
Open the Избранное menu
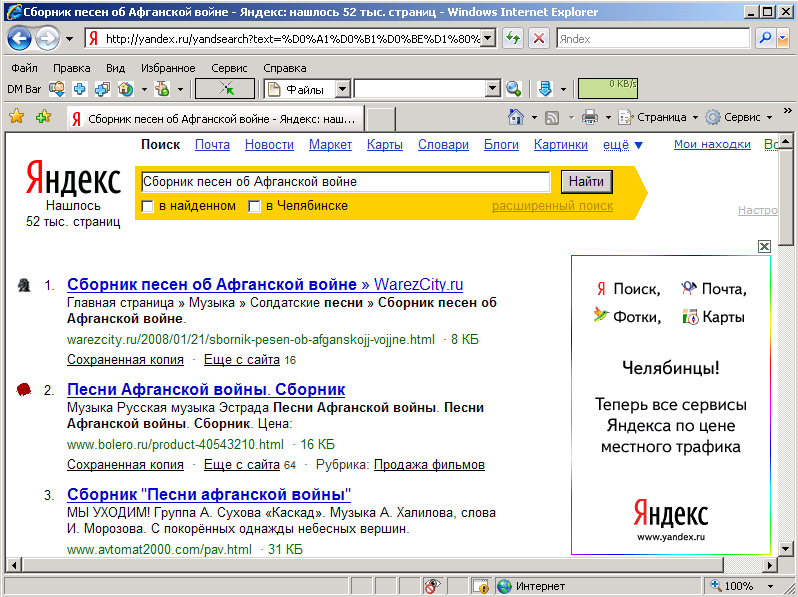point(168,68)
